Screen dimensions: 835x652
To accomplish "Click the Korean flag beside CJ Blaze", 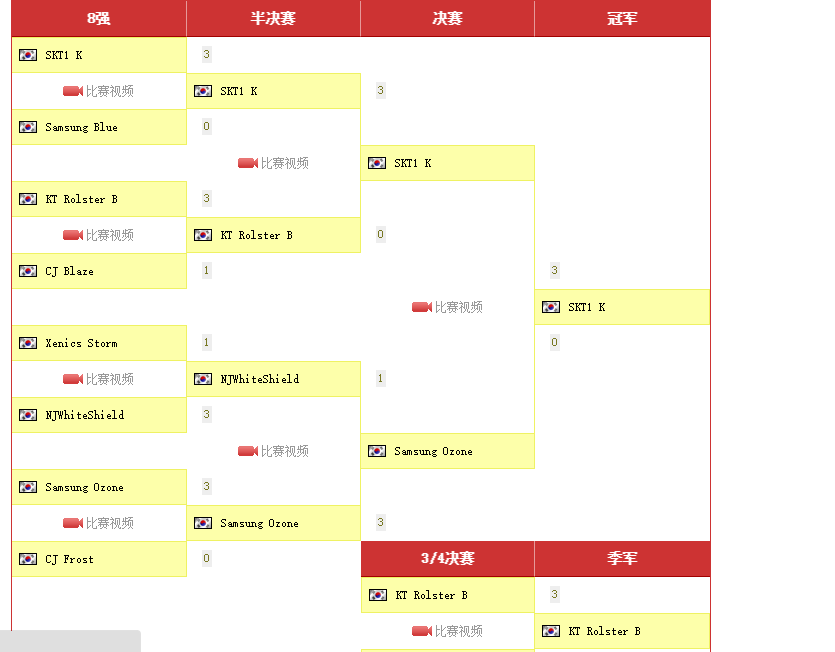I will 28,271.
